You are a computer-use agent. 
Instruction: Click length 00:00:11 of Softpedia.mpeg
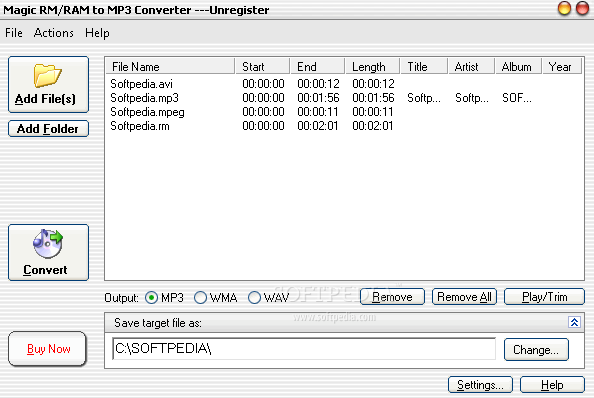point(373,112)
